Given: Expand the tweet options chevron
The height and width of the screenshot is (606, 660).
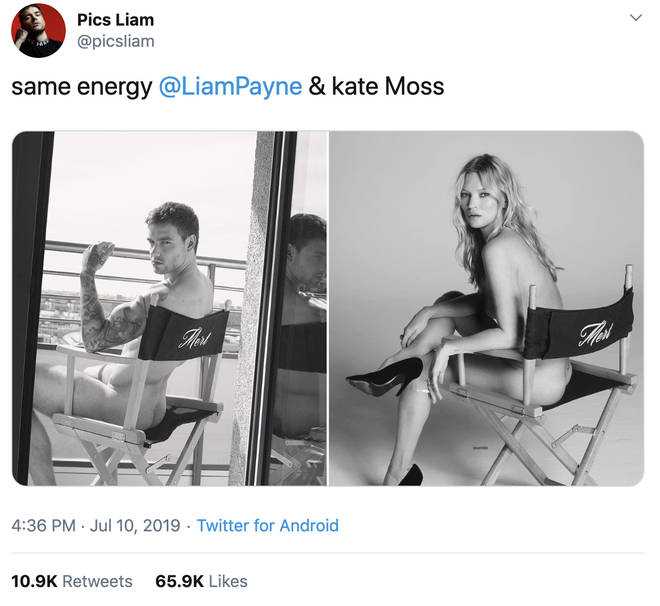Looking at the screenshot, I should (636, 18).
